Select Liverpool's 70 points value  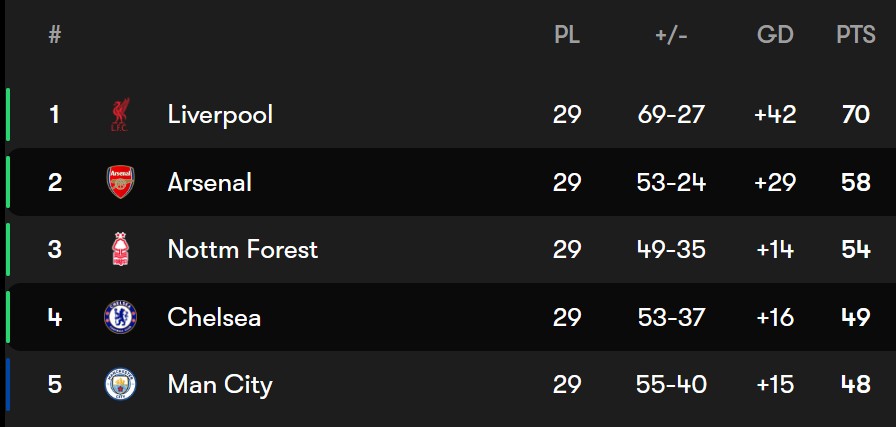(856, 115)
